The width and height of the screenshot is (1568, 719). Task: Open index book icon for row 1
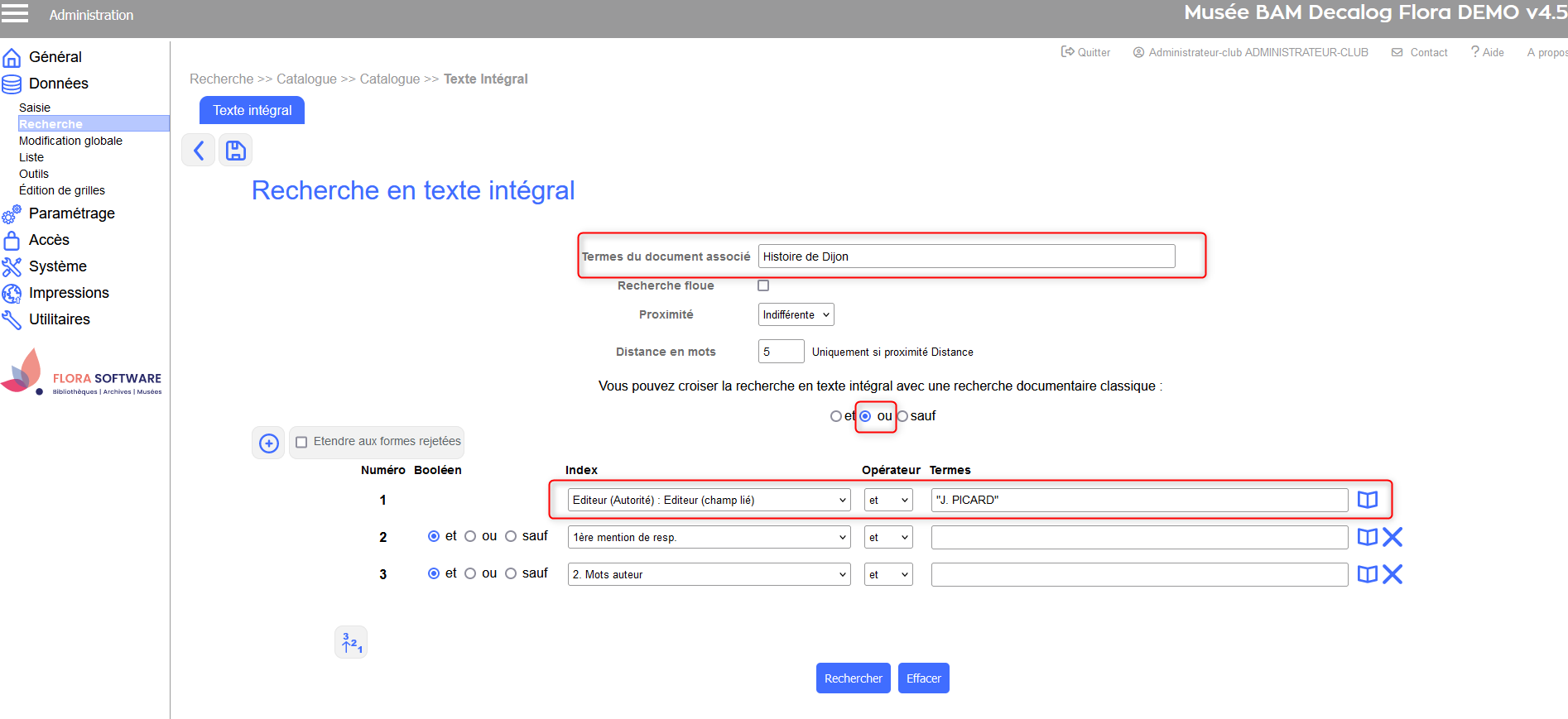coord(1367,500)
